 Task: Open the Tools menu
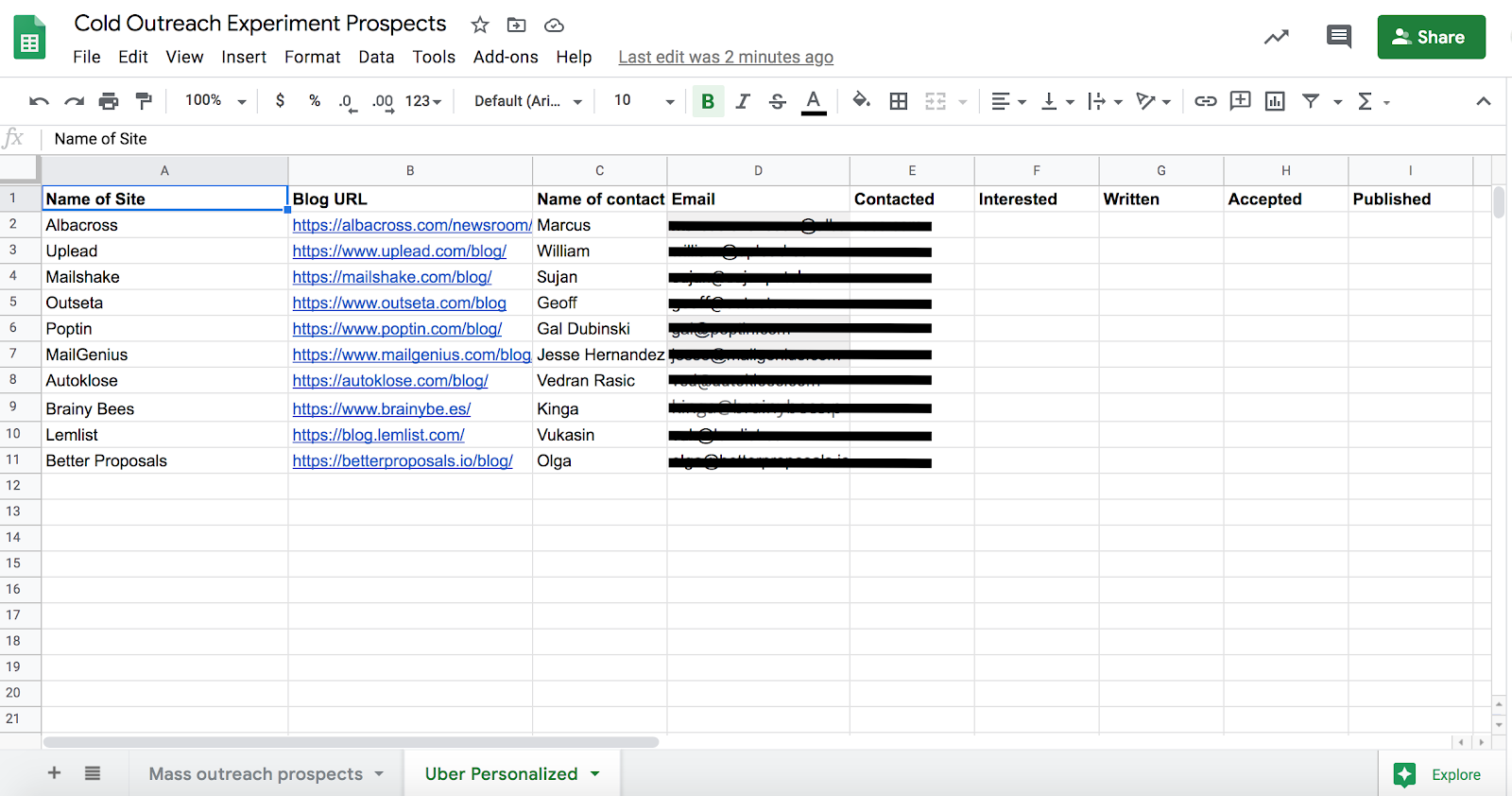tap(434, 57)
